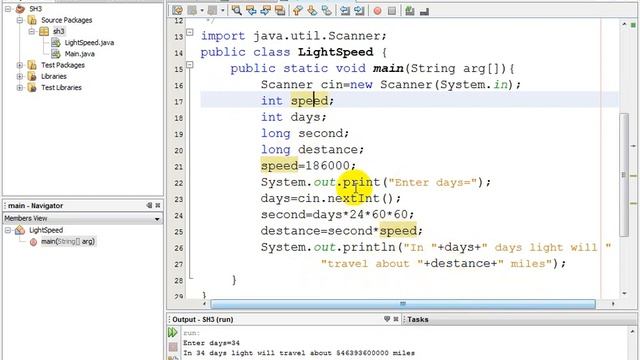Click the main method red circle icon
Image resolution: width=640 pixels, height=360 pixels.
(x=33, y=242)
